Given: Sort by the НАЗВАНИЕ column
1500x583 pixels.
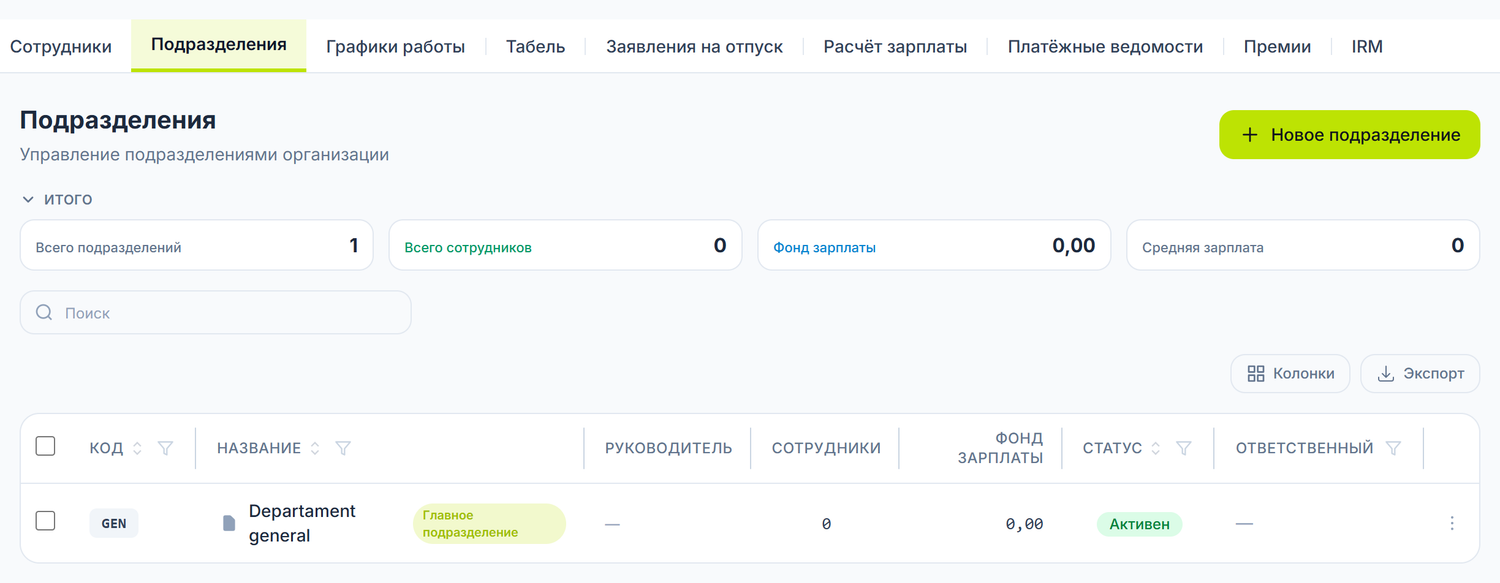Looking at the screenshot, I should click(x=315, y=449).
